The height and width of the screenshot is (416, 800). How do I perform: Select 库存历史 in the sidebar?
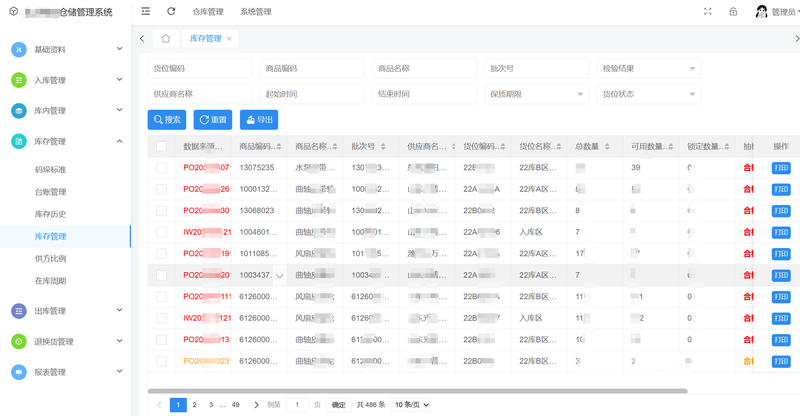pos(51,214)
